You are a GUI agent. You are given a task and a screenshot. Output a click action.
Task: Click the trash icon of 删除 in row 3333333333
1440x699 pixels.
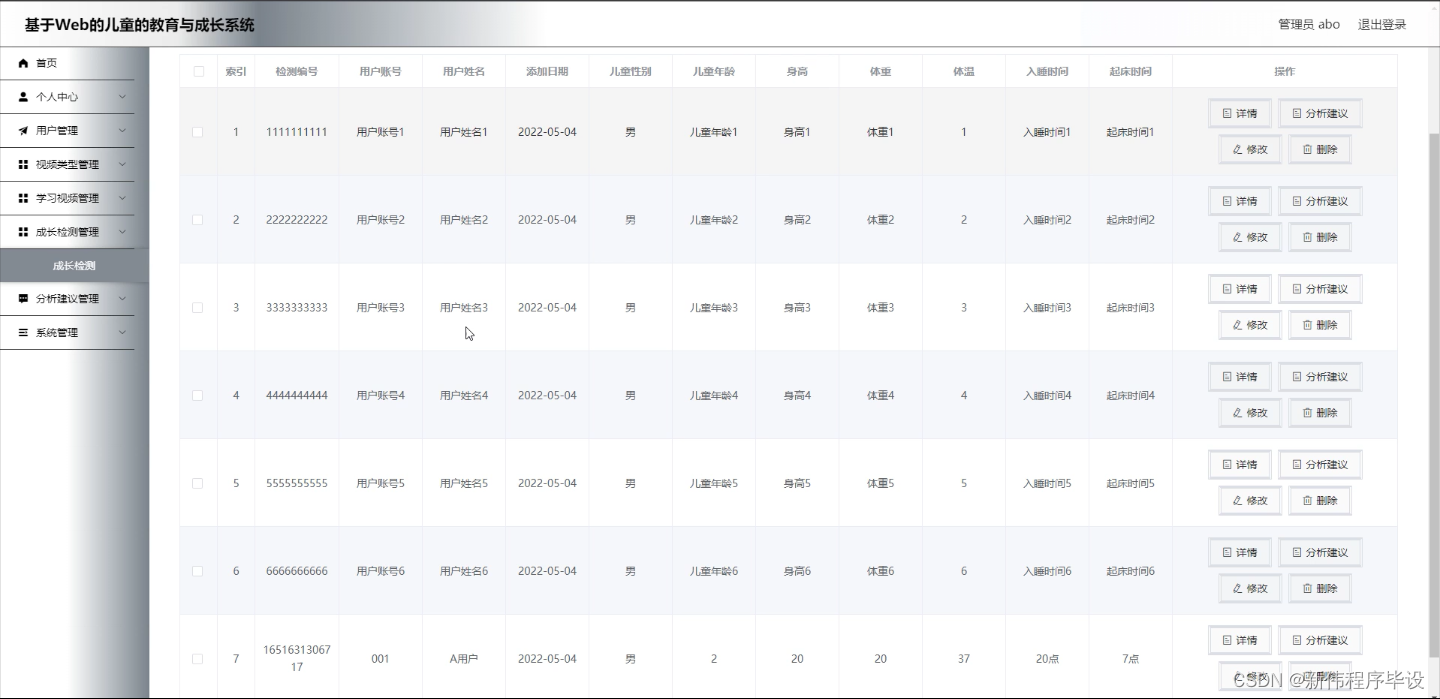point(1307,325)
